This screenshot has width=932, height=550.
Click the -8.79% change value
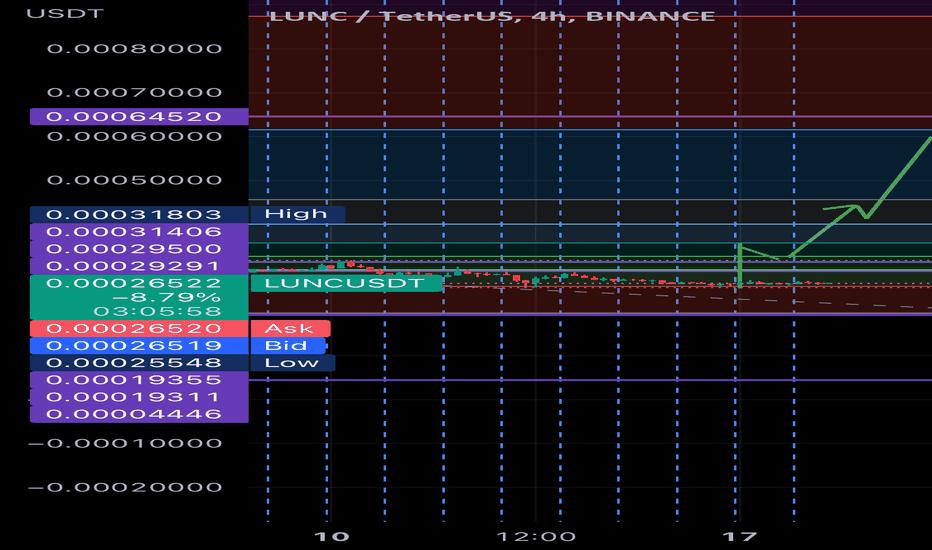coord(166,297)
